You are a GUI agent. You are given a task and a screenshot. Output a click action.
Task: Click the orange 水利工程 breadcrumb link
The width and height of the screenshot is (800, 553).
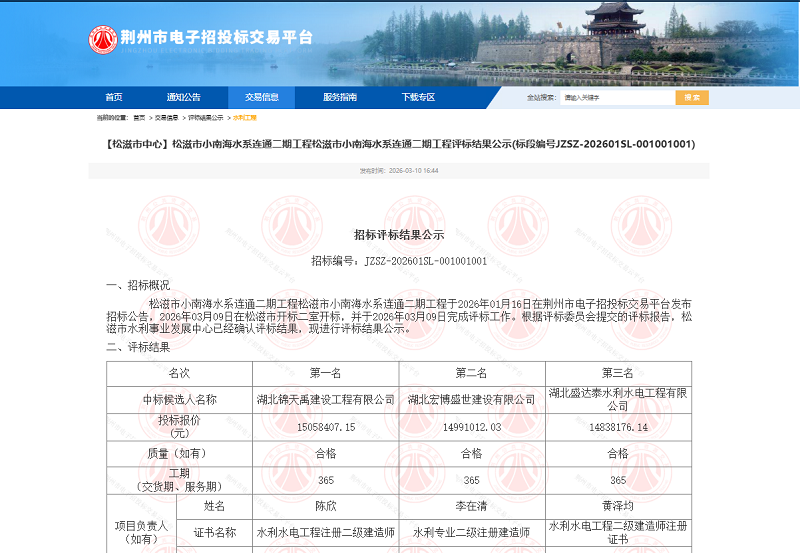coord(245,118)
